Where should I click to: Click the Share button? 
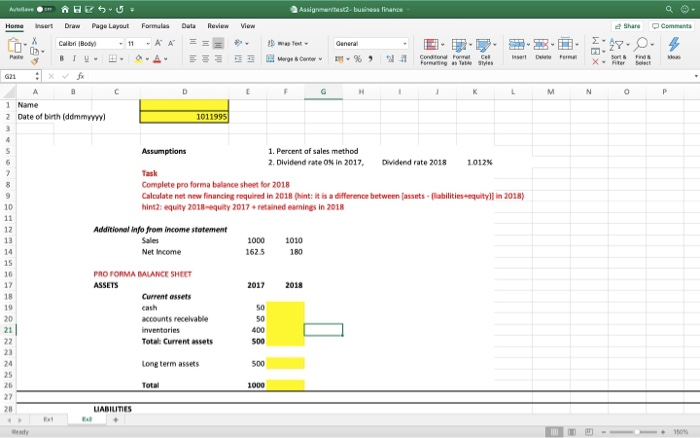627,26
